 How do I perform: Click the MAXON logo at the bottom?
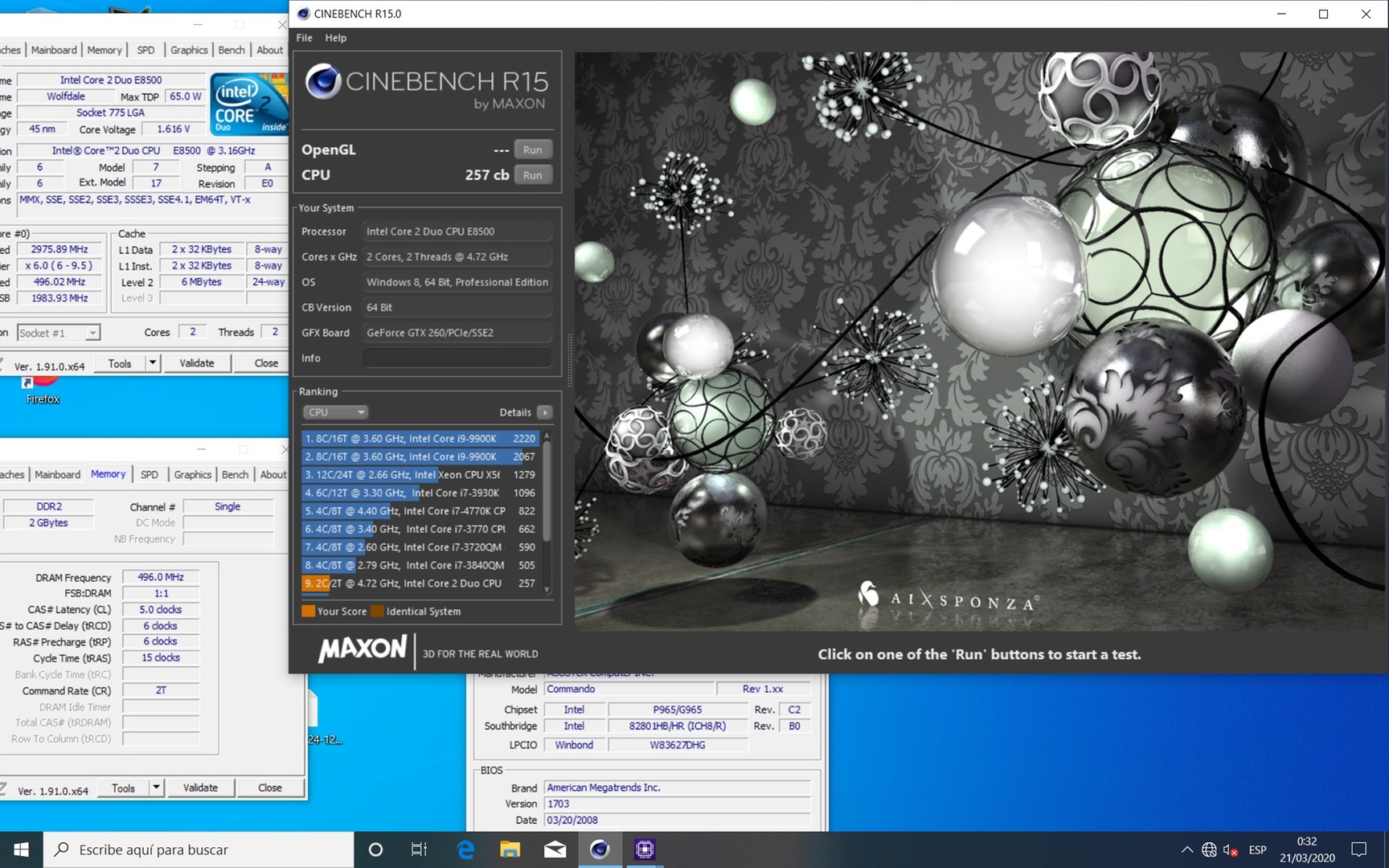363,649
